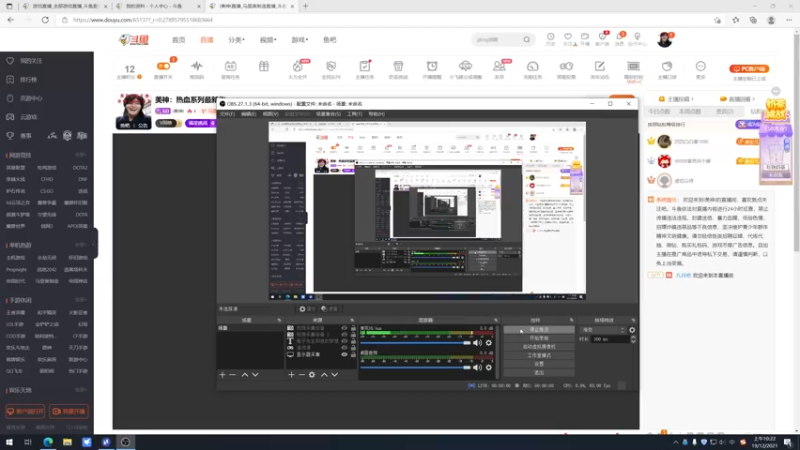
Task: Remove selected scene with minus icon
Action: (x=233, y=374)
